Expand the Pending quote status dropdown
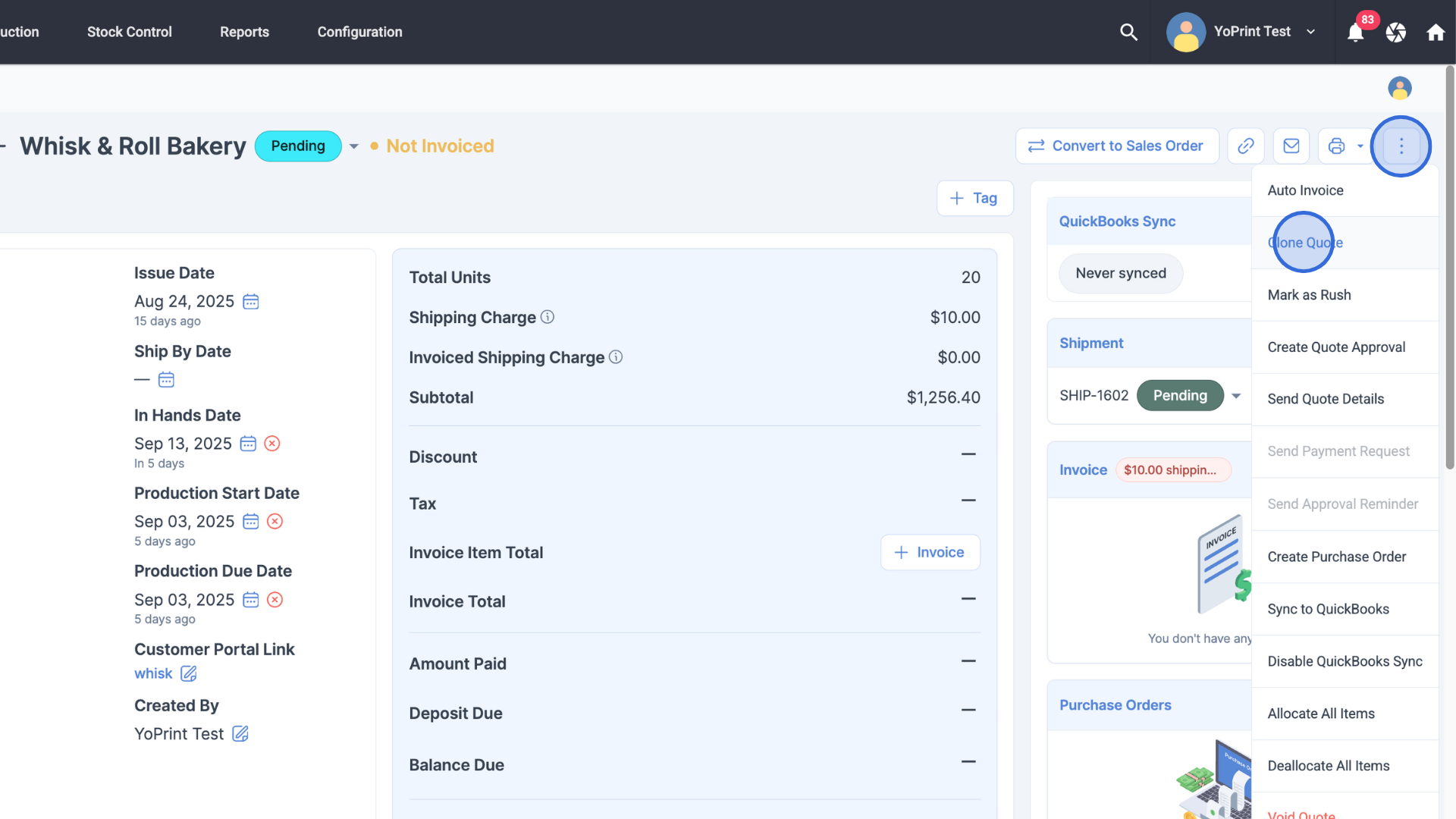1456x819 pixels. 353,146
